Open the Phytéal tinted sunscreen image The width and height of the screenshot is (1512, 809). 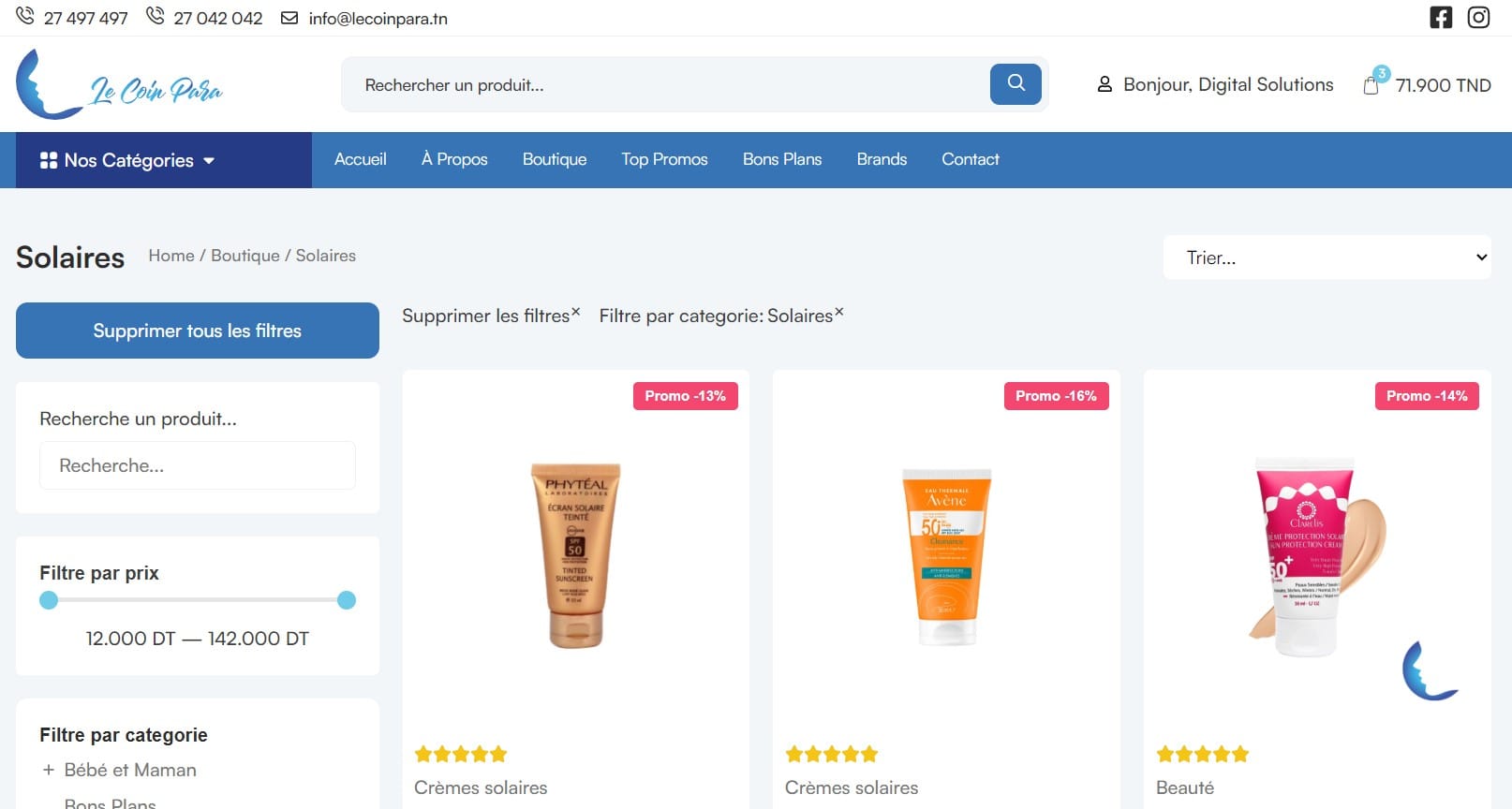click(575, 555)
